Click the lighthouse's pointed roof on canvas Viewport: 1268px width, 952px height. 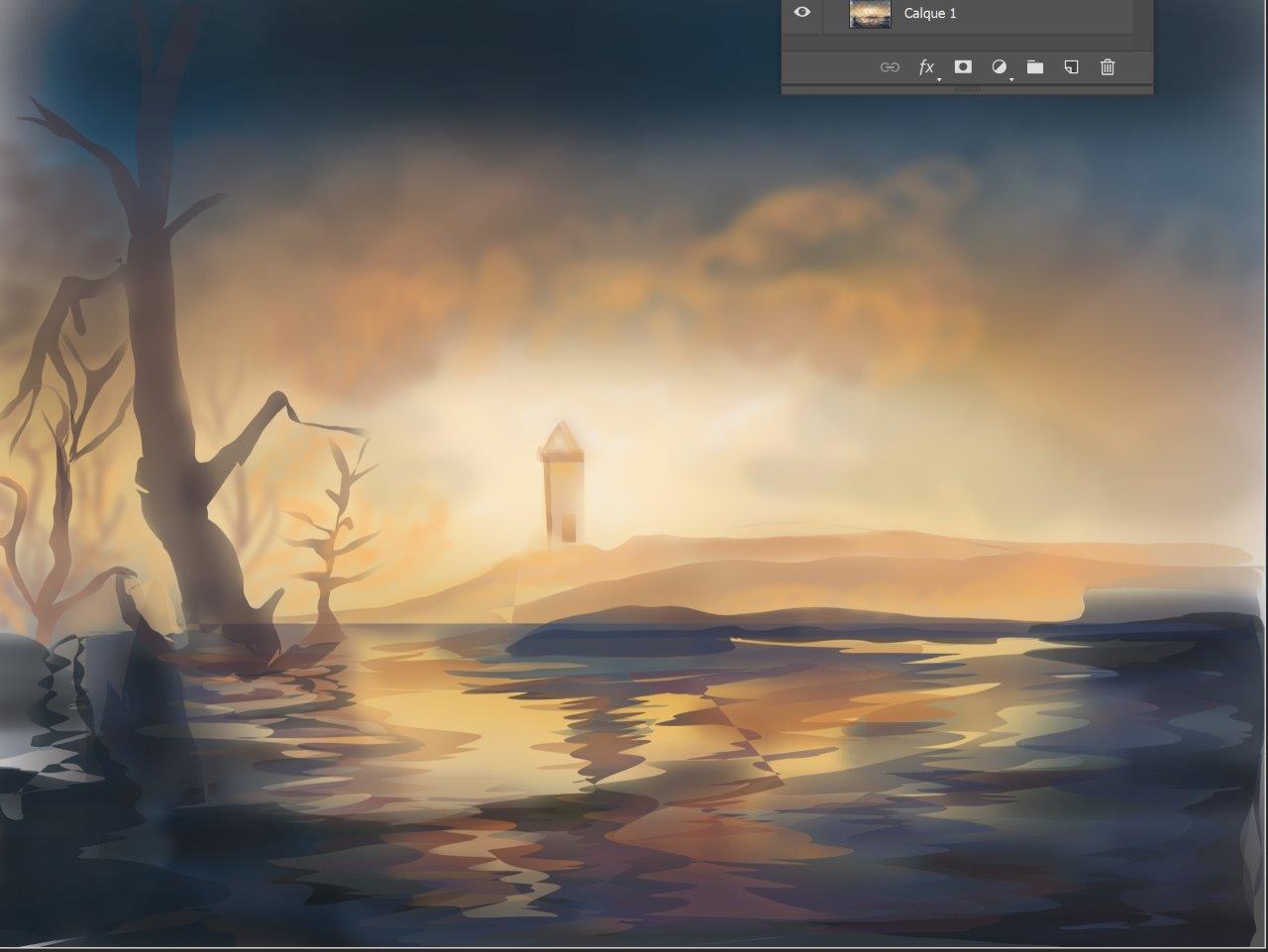tap(561, 435)
